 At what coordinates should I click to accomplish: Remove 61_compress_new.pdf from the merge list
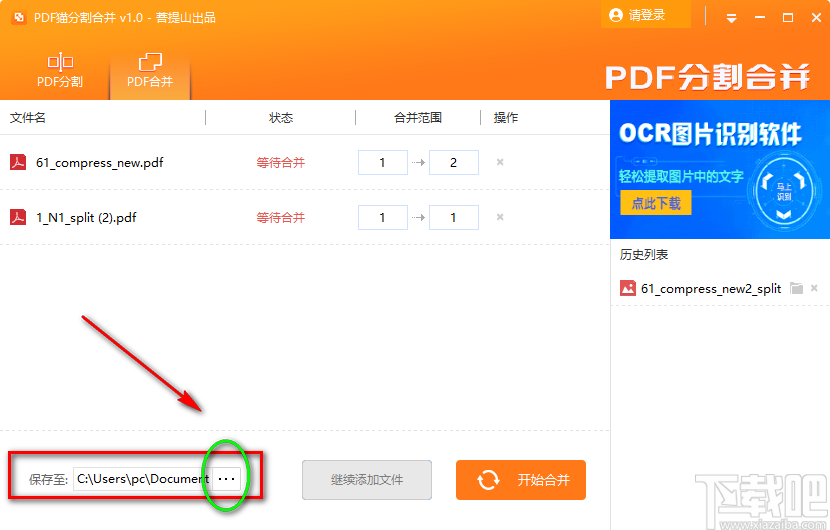(500, 162)
